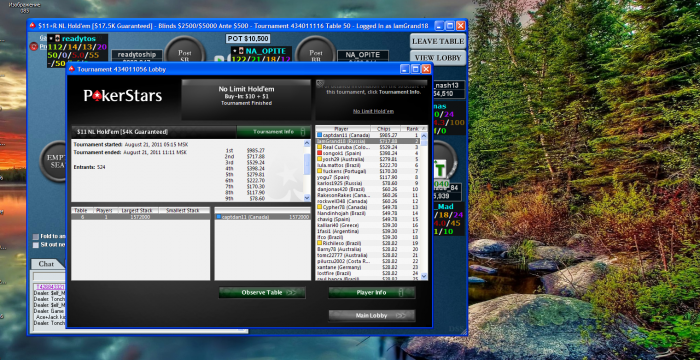Select kalliari40 (Greece) row

pos(368,225)
